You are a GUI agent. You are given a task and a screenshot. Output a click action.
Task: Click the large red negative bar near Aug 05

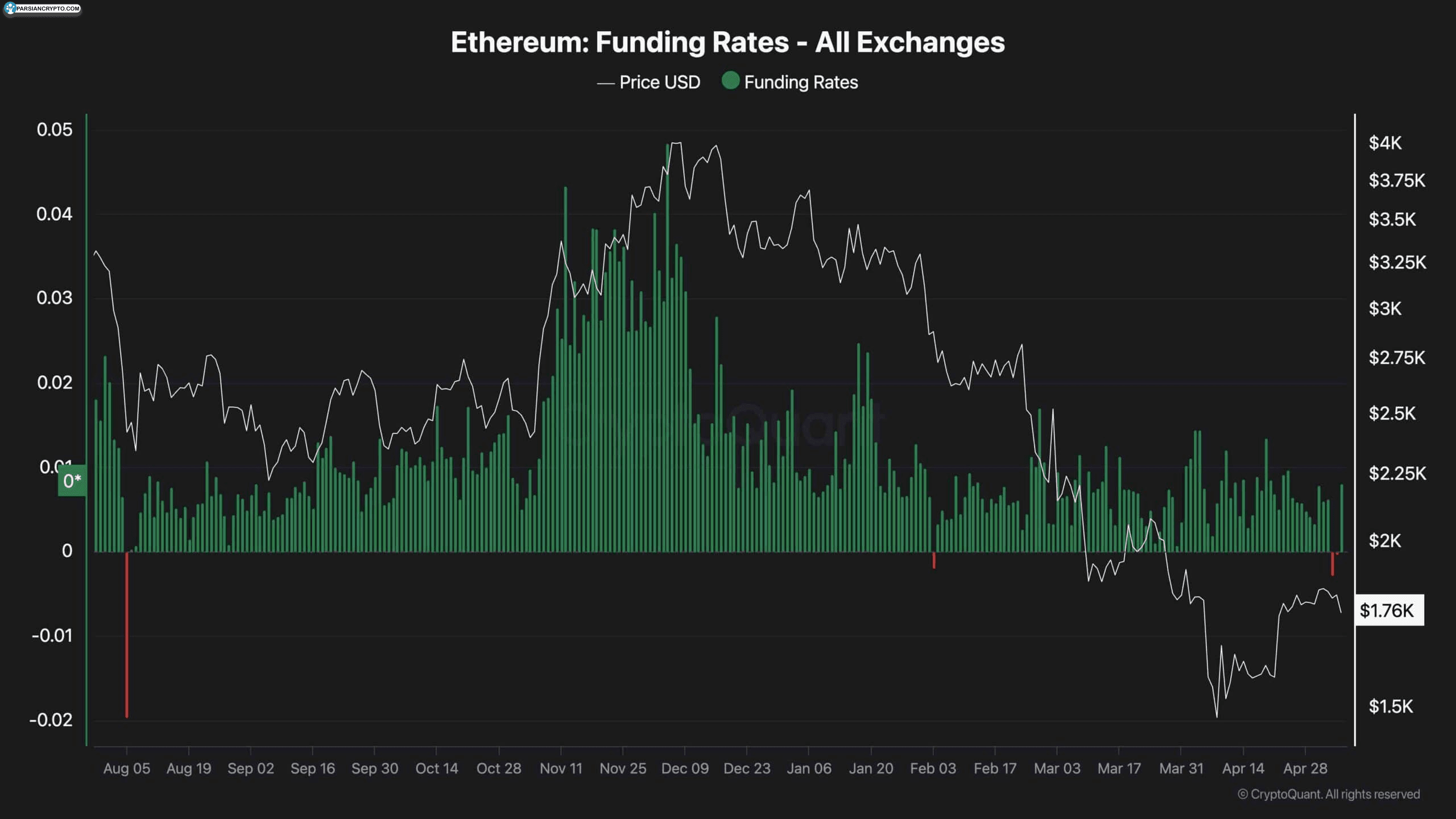click(127, 634)
